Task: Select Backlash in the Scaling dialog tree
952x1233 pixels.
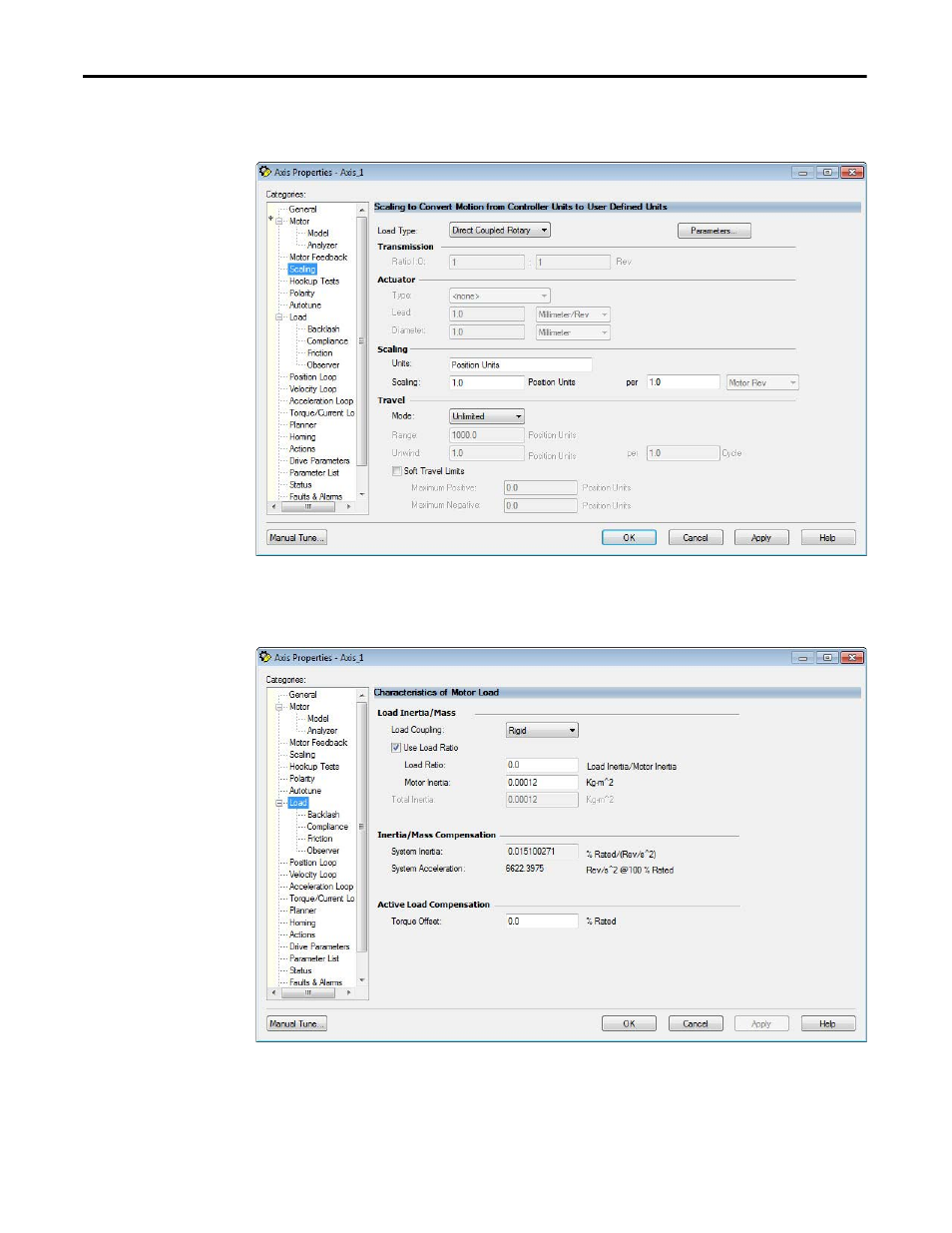Action: tap(323, 329)
